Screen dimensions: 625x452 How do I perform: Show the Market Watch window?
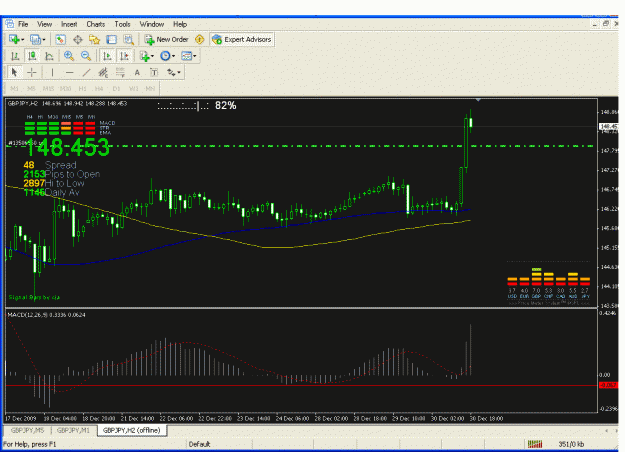[60, 39]
